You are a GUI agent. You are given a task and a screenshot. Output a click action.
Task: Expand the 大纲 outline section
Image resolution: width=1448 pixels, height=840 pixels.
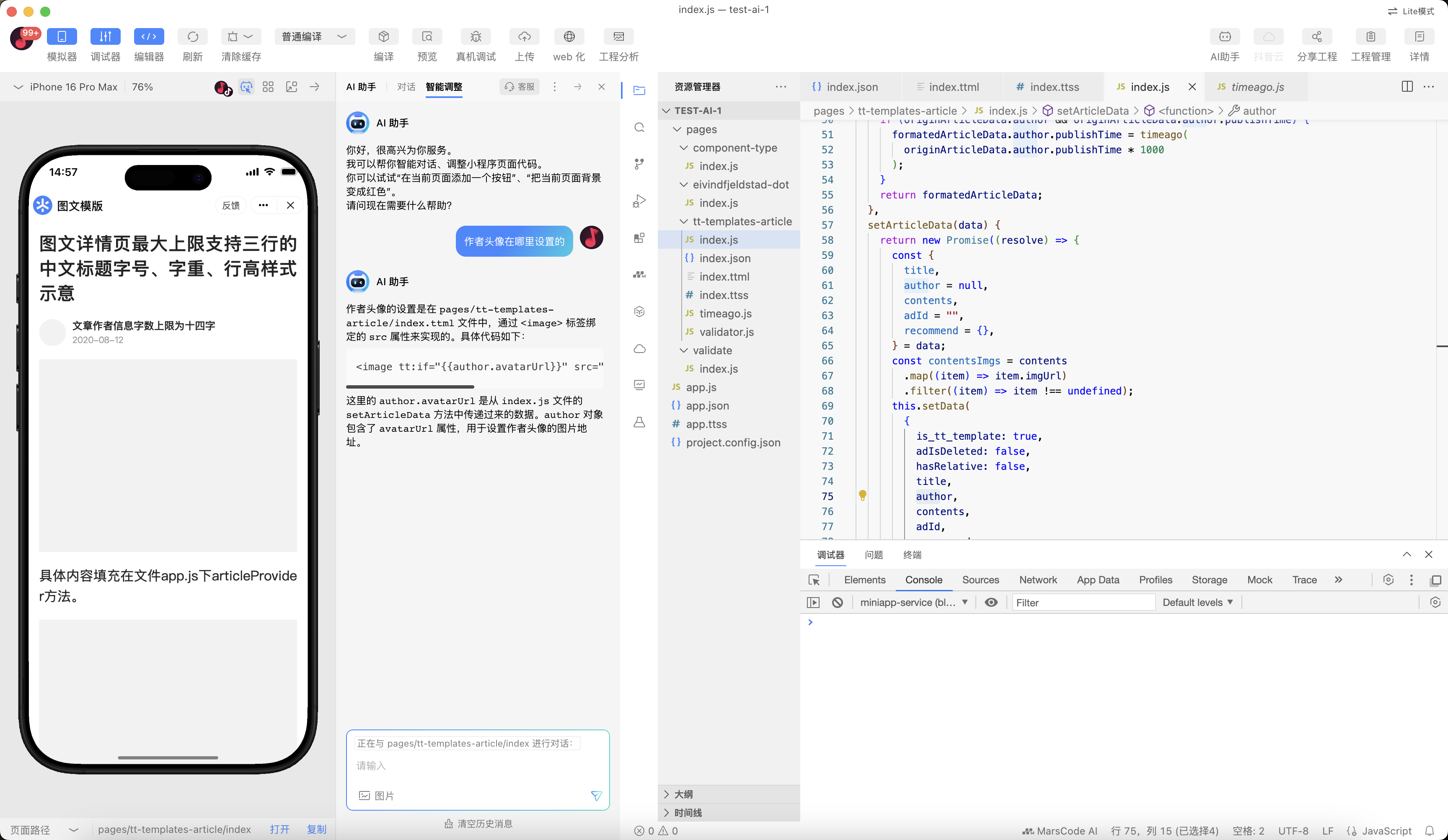[729, 794]
